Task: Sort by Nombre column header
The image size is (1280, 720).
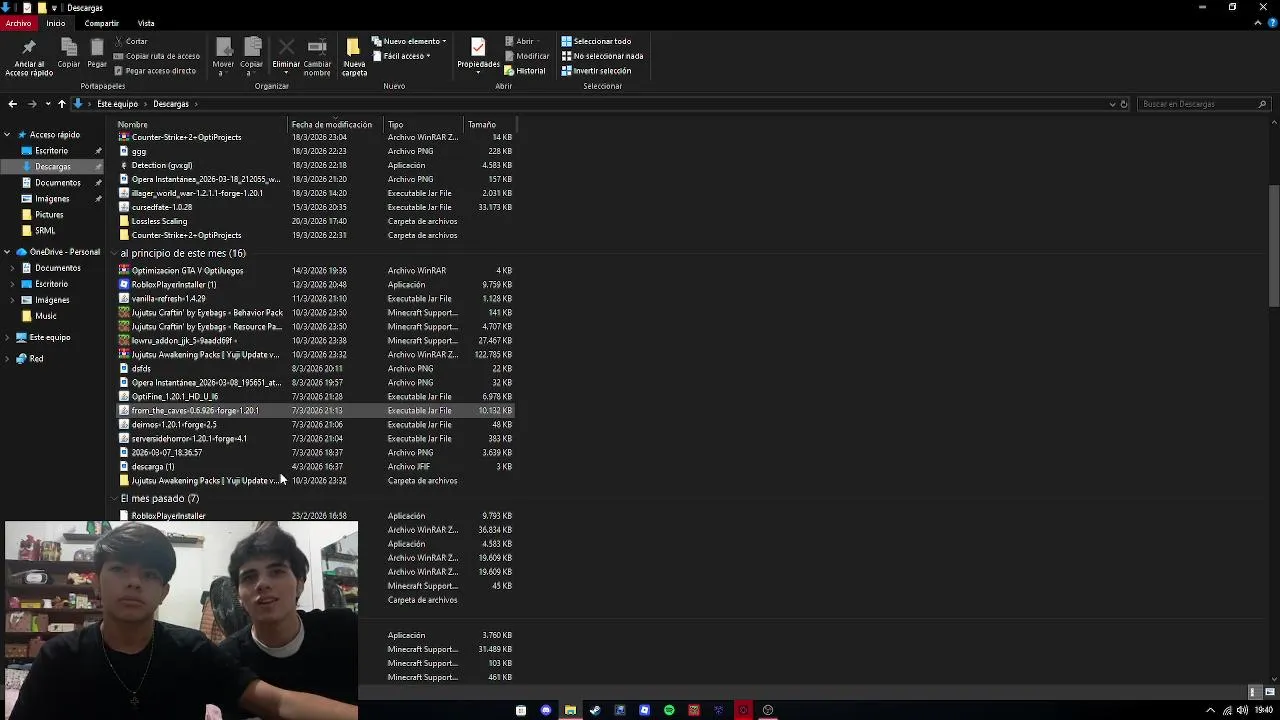Action: click(201, 125)
